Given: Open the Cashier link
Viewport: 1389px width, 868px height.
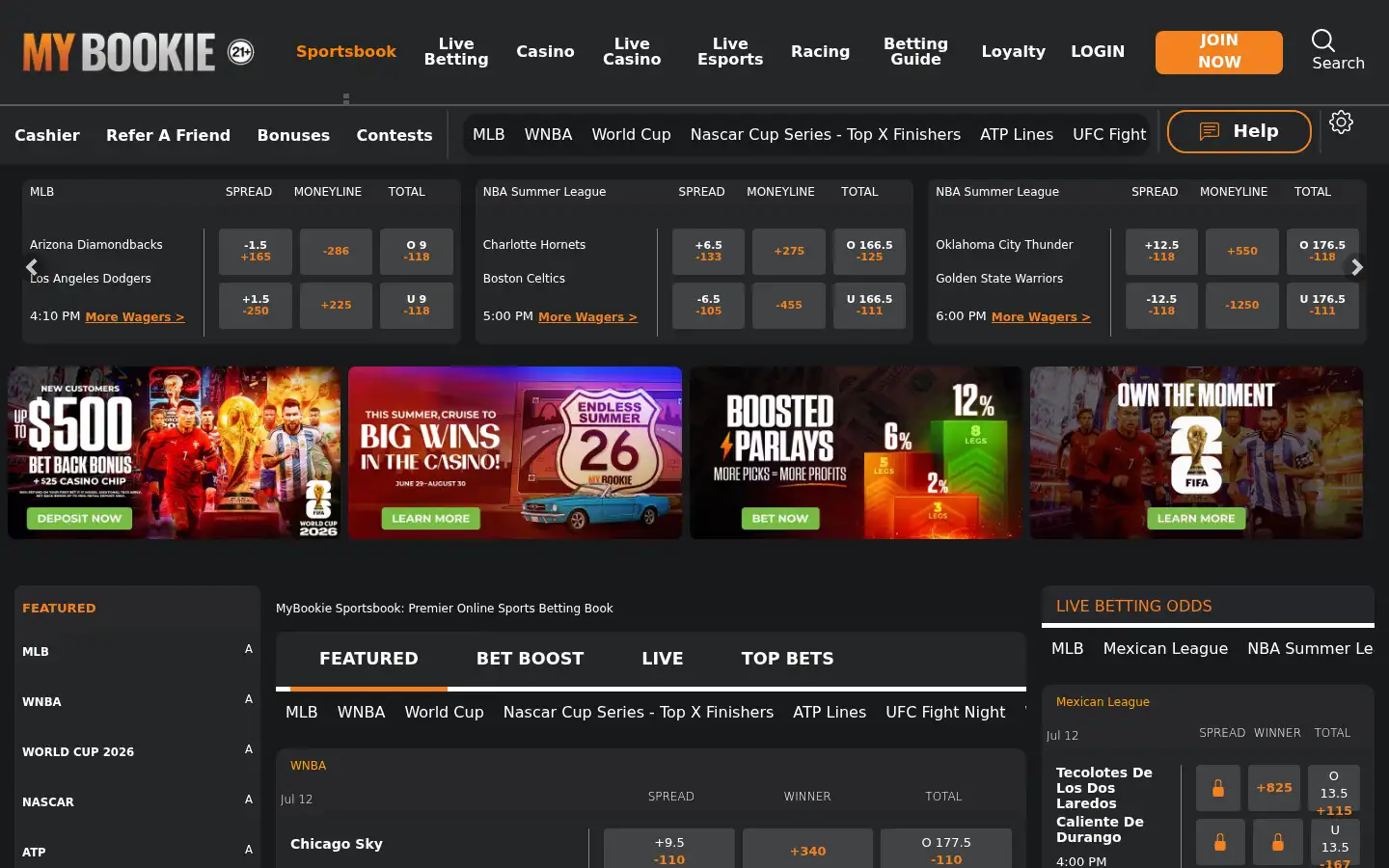Looking at the screenshot, I should pos(47,135).
